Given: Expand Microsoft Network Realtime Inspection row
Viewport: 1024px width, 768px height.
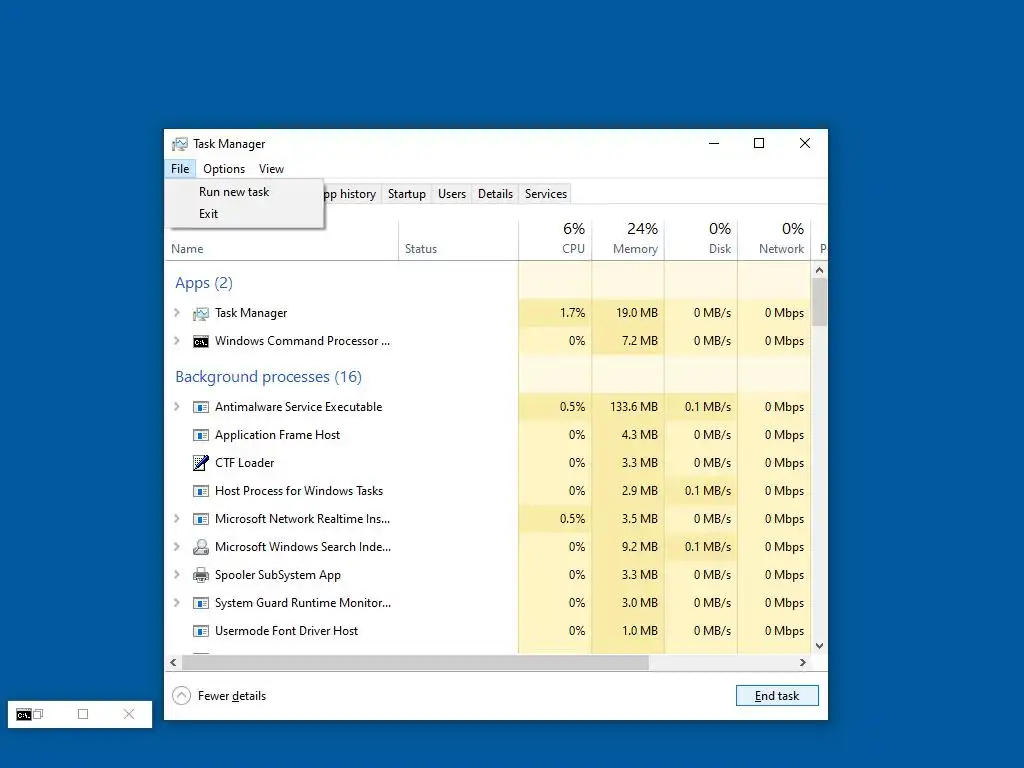Looking at the screenshot, I should point(177,519).
